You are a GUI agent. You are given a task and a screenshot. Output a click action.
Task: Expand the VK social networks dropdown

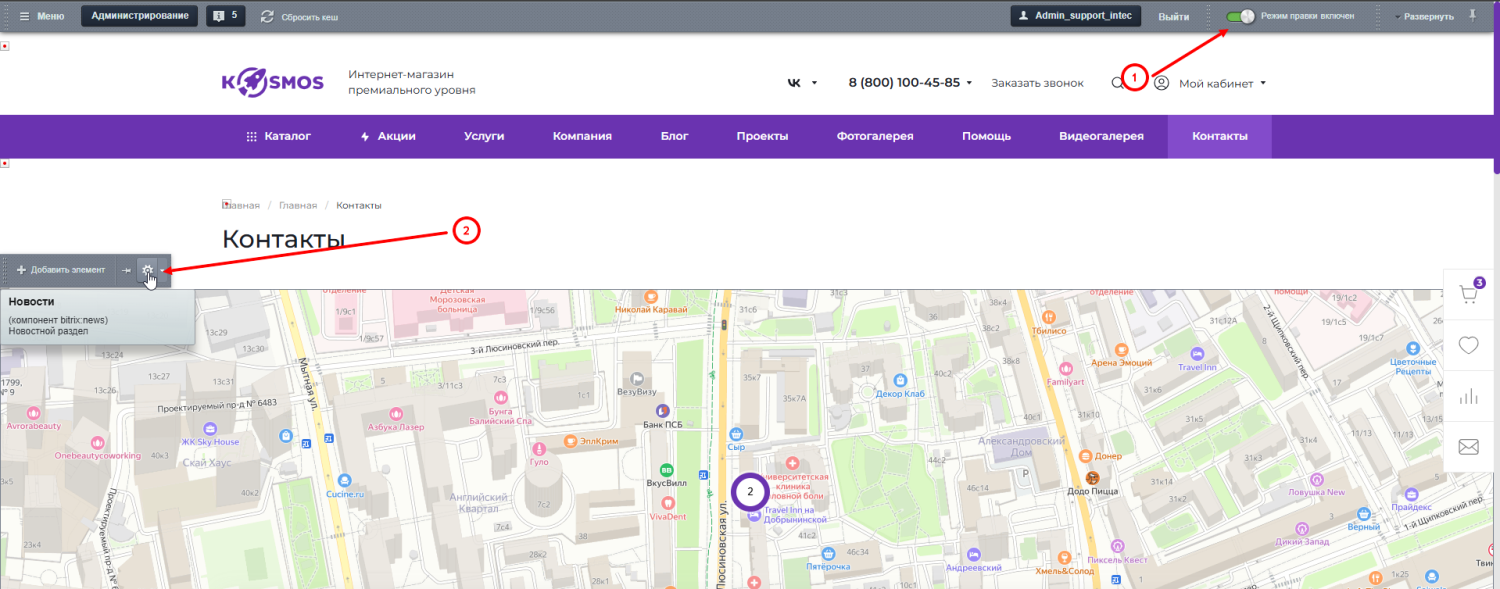(802, 83)
